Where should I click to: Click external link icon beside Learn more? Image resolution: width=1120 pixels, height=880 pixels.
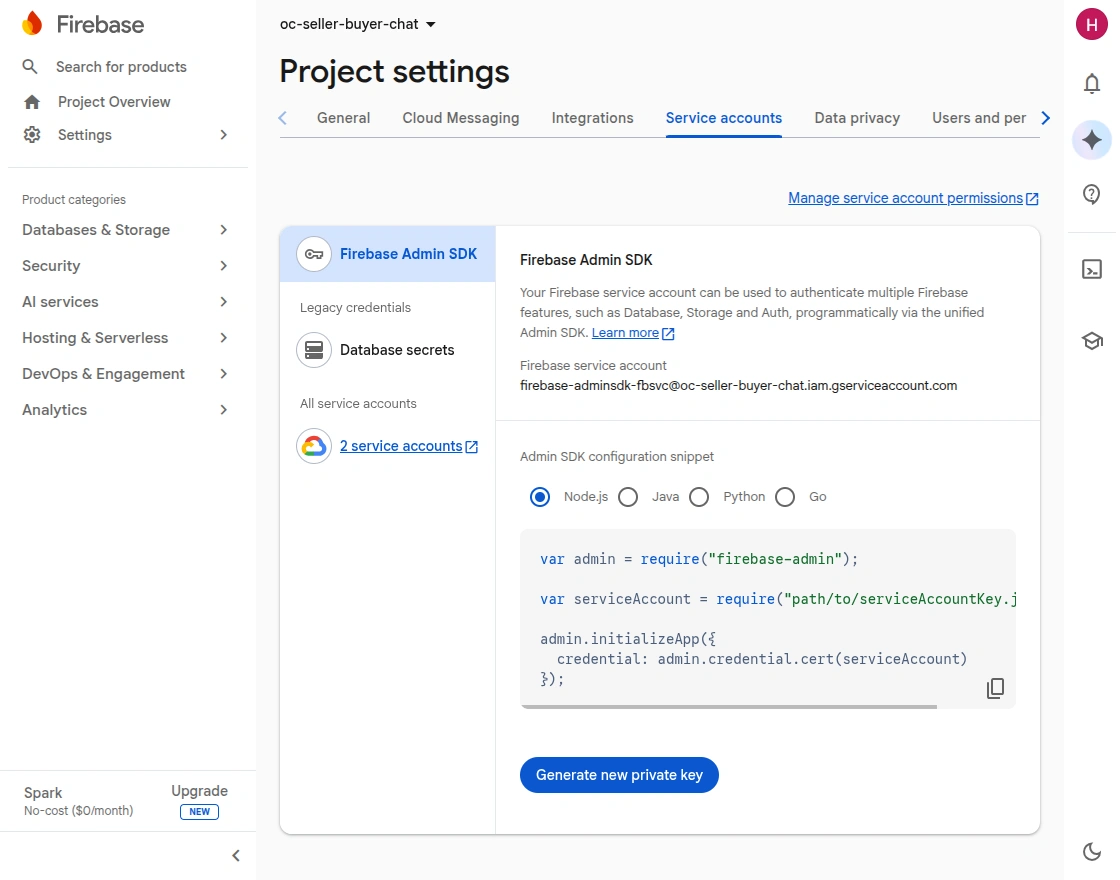[668, 334]
